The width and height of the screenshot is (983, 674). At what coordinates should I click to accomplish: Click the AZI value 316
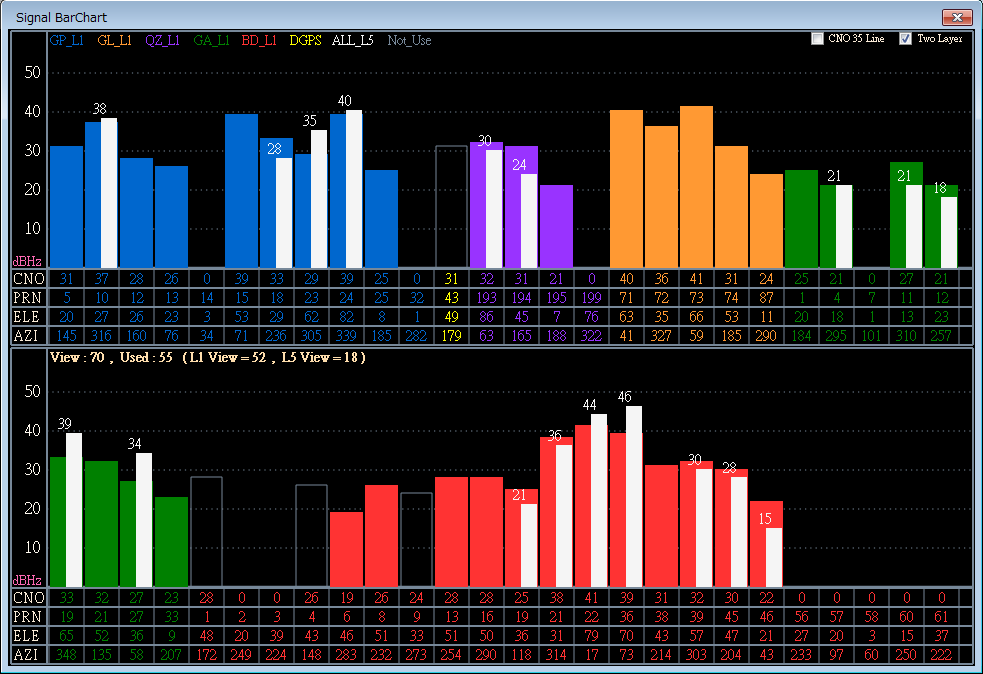(x=102, y=335)
